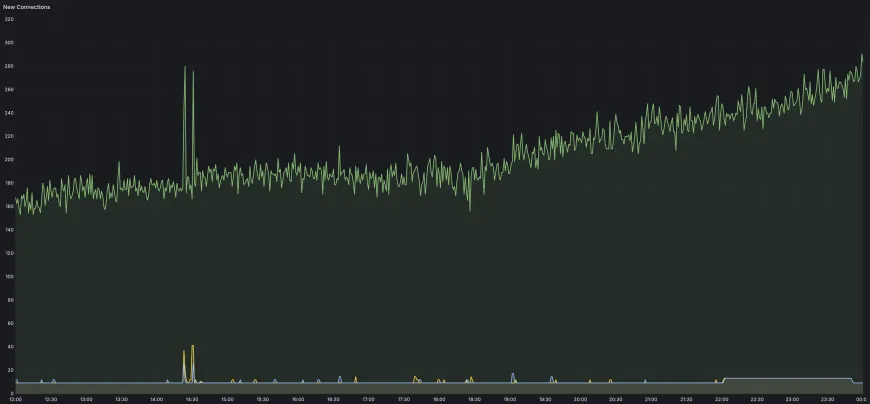Image resolution: width=870 pixels, height=404 pixels.
Task: Click the deepest green dip near 18:30
Action: [469, 209]
